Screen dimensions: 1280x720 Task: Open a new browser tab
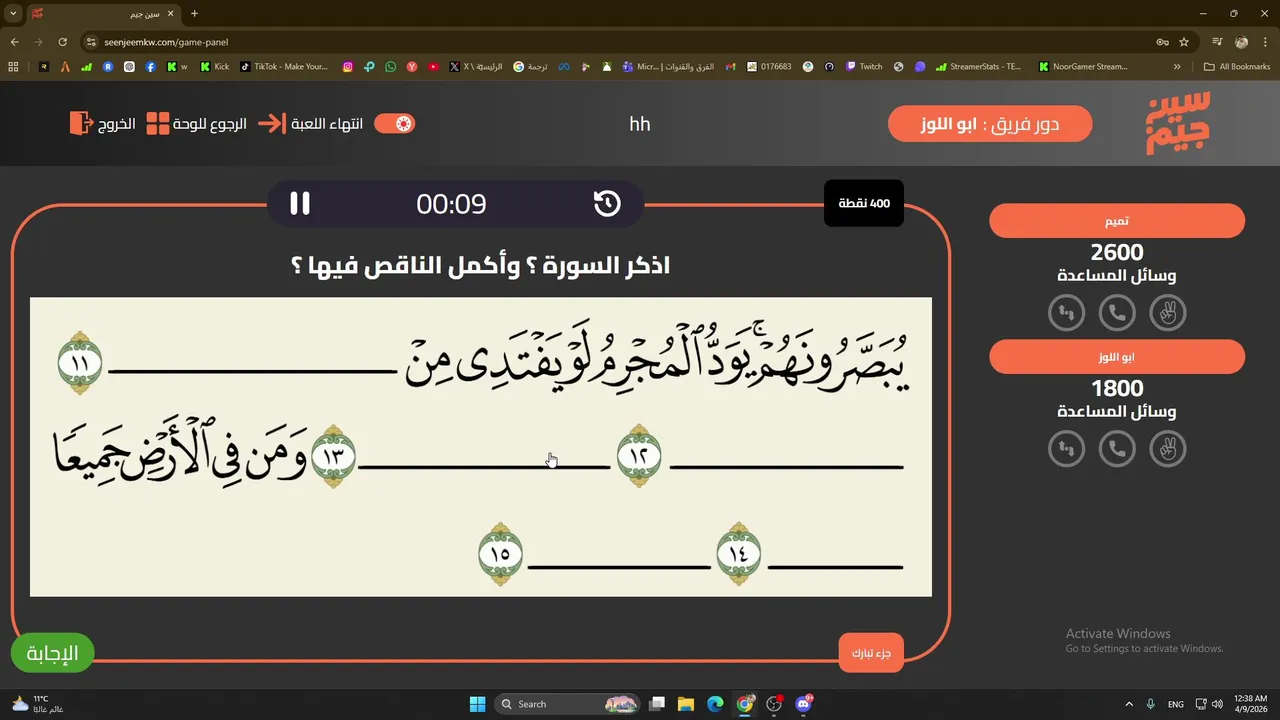click(x=194, y=14)
